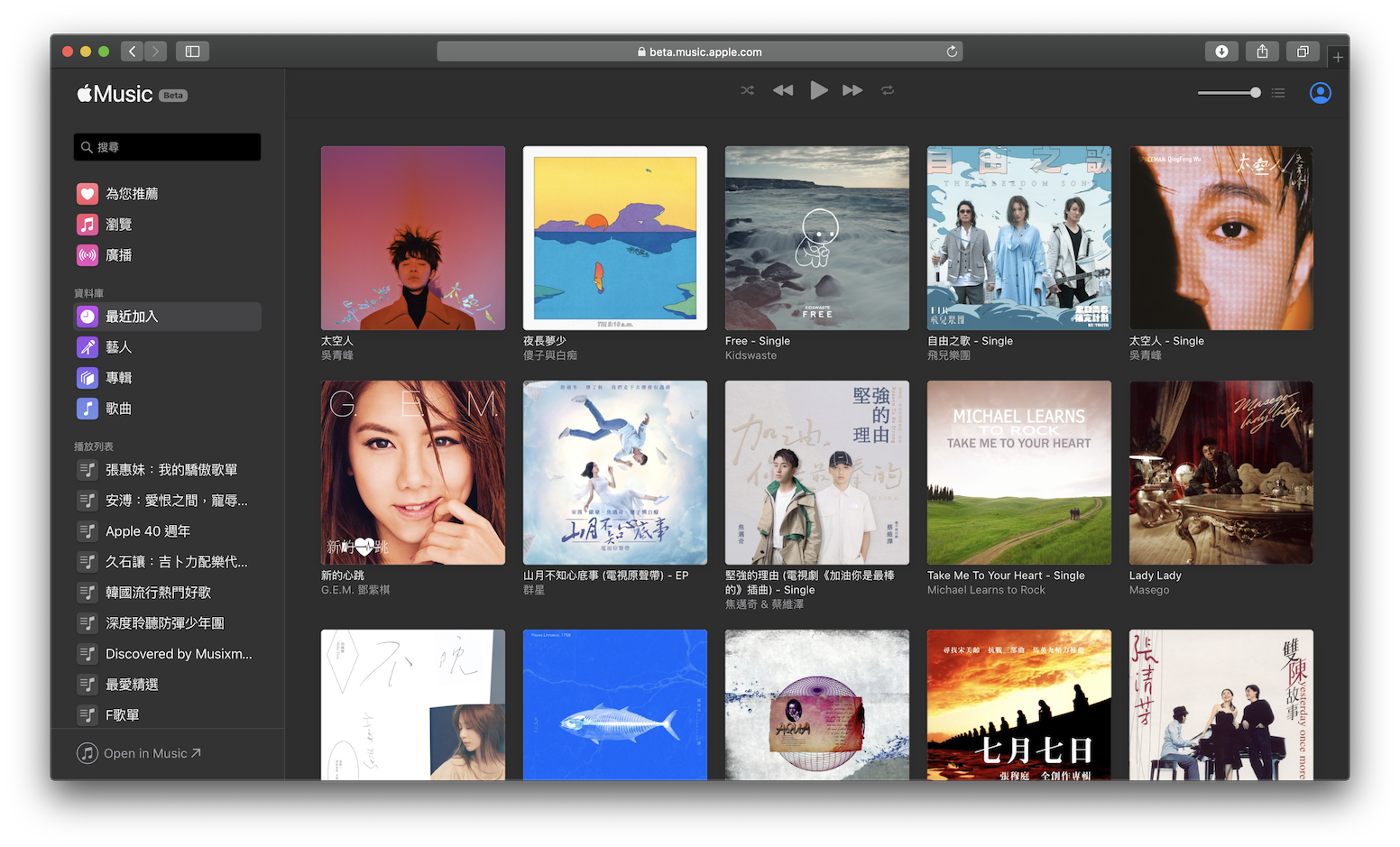Show Safari tab overview
Image resolution: width=1400 pixels, height=847 pixels.
[x=1303, y=51]
